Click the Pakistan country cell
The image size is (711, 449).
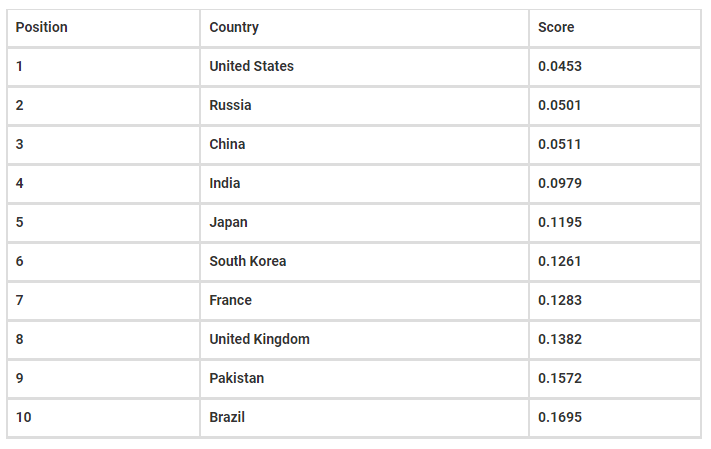[x=237, y=378]
